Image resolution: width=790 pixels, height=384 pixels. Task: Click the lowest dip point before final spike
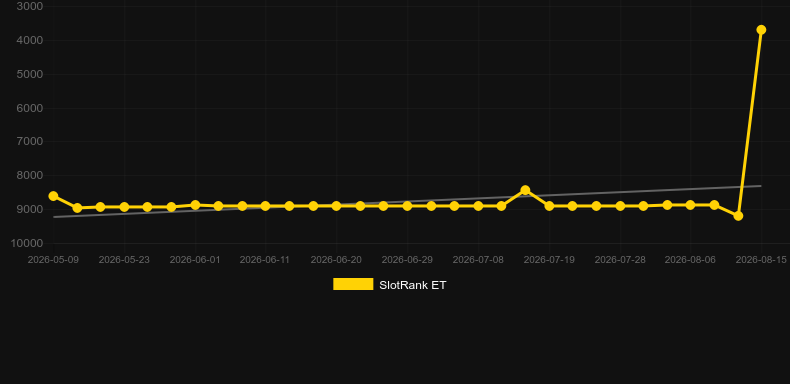point(738,216)
